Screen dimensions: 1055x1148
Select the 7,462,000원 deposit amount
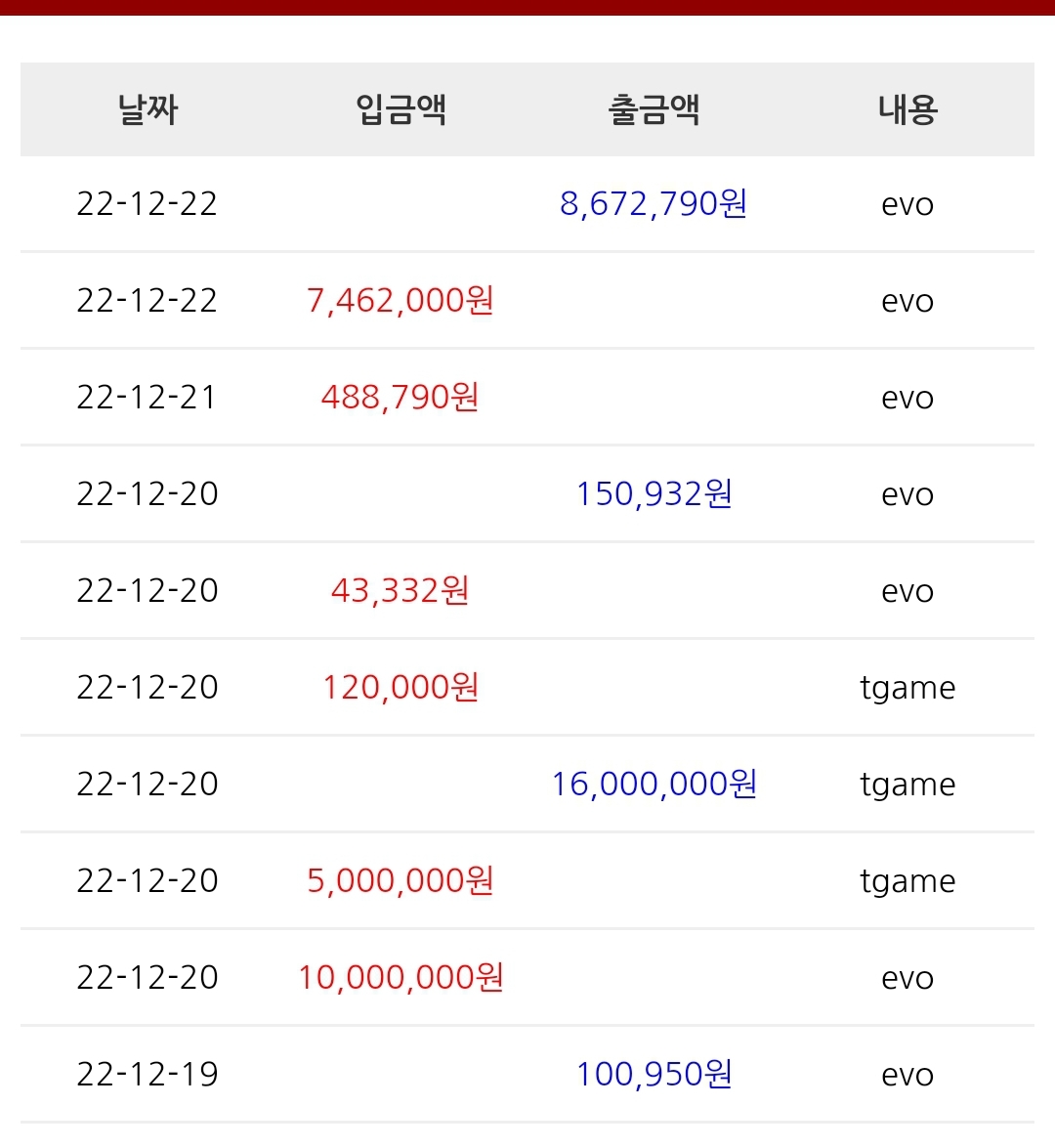pos(401,300)
